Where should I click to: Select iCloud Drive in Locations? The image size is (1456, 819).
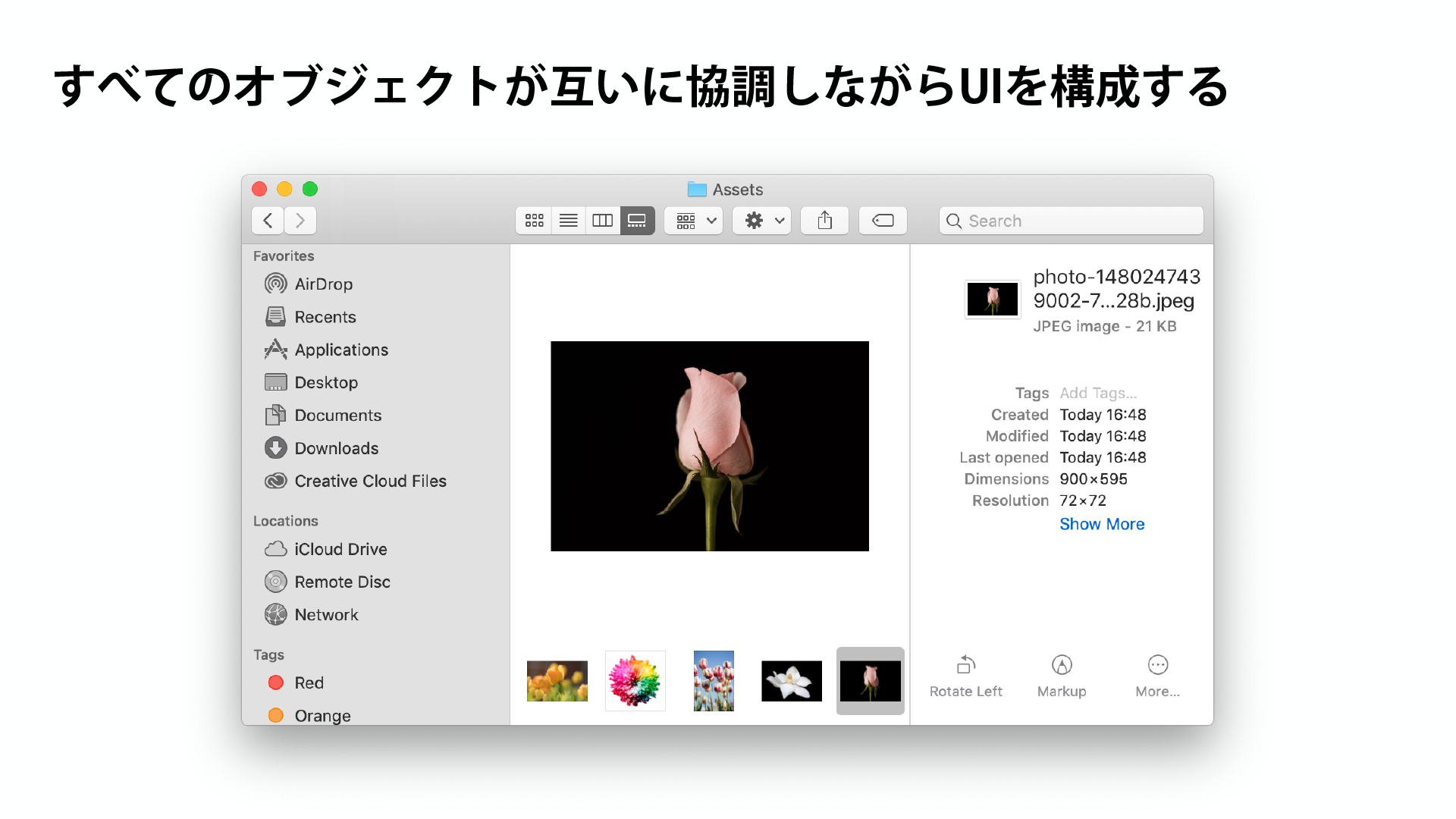tap(340, 549)
